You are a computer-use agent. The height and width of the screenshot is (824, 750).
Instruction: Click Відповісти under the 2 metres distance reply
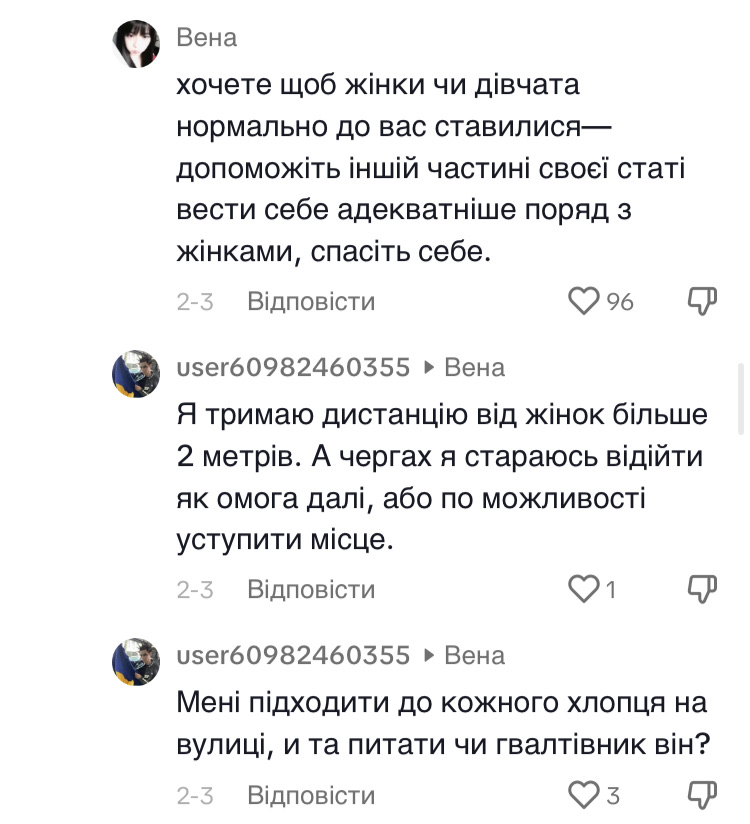point(311,589)
